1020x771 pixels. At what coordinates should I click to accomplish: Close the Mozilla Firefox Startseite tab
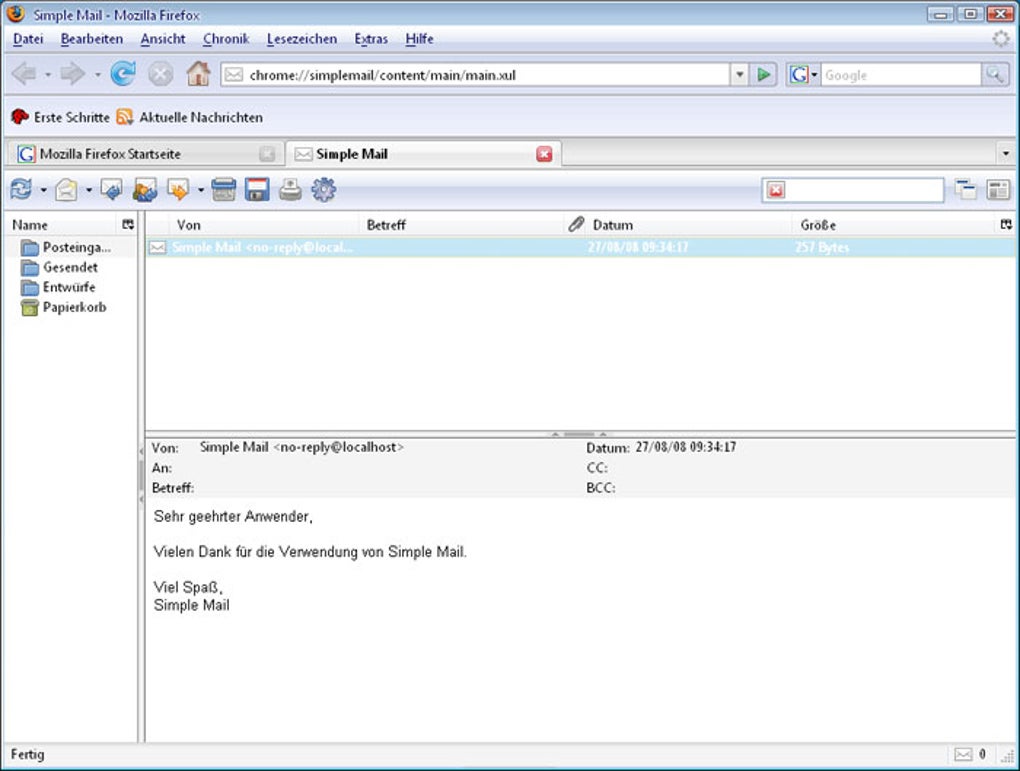coord(267,154)
